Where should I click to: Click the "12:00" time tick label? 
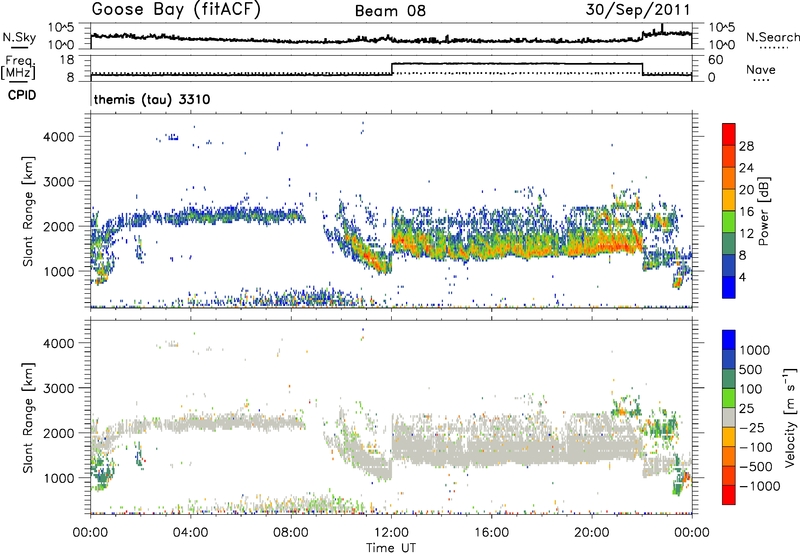(391, 533)
